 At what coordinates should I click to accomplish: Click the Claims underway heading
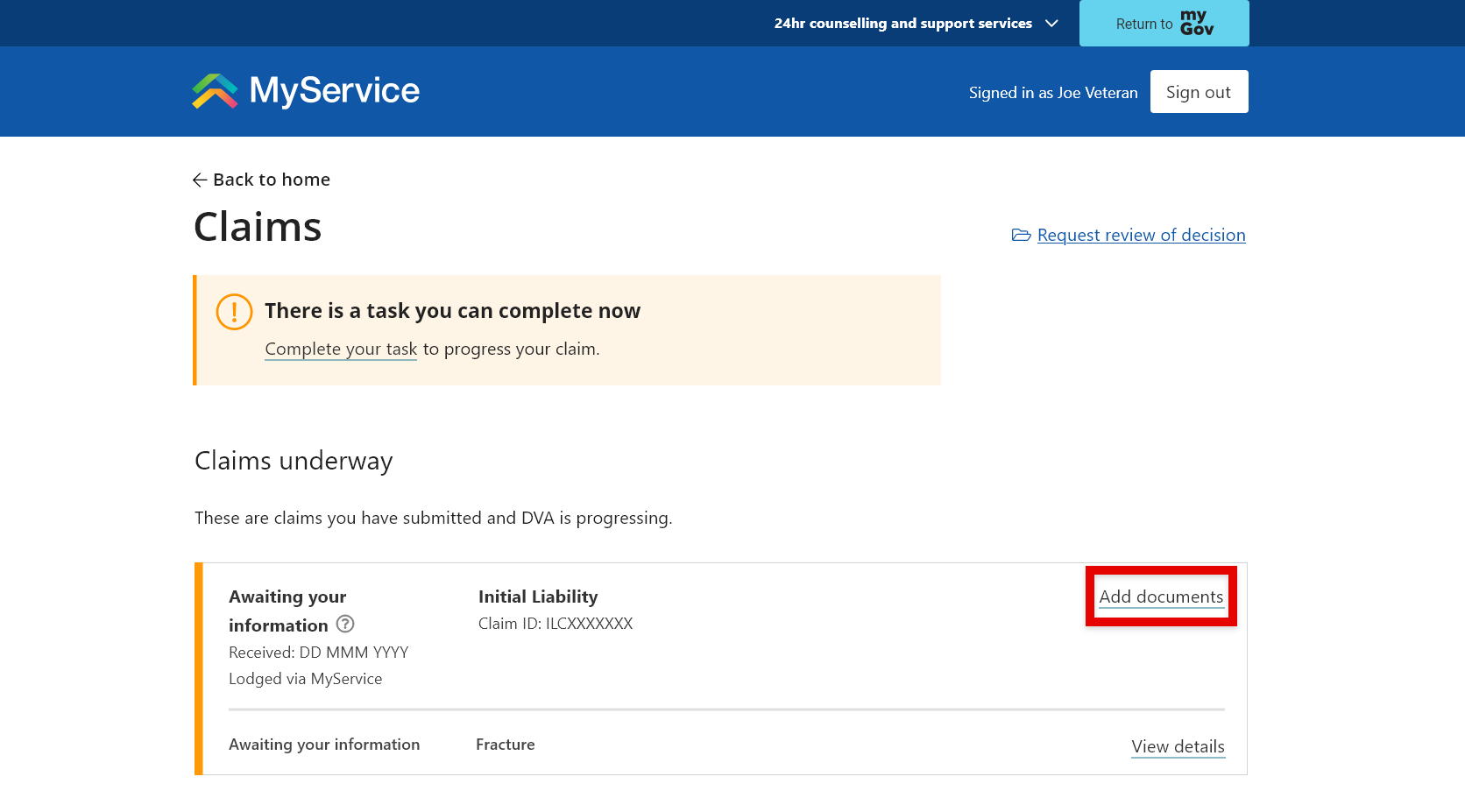tap(294, 461)
